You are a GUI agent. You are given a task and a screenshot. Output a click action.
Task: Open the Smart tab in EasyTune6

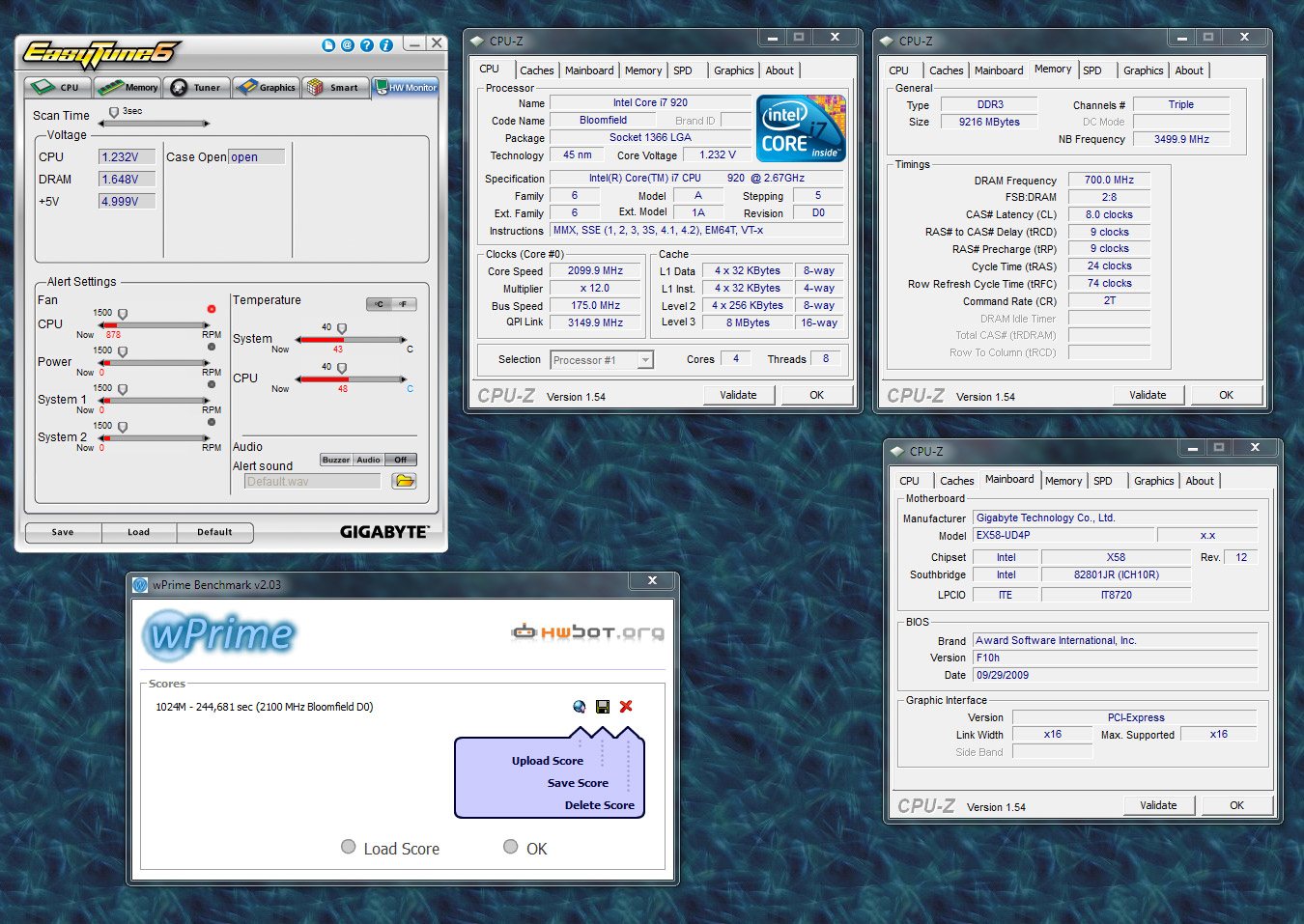[x=335, y=87]
